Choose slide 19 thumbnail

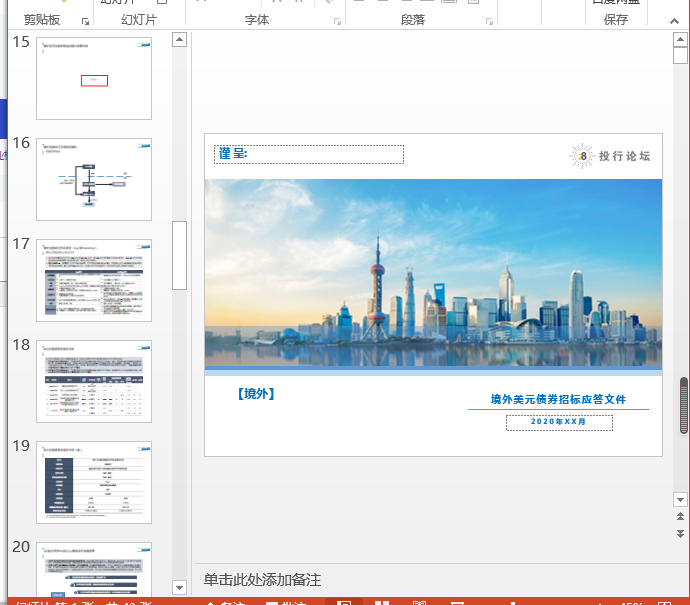[x=94, y=482]
